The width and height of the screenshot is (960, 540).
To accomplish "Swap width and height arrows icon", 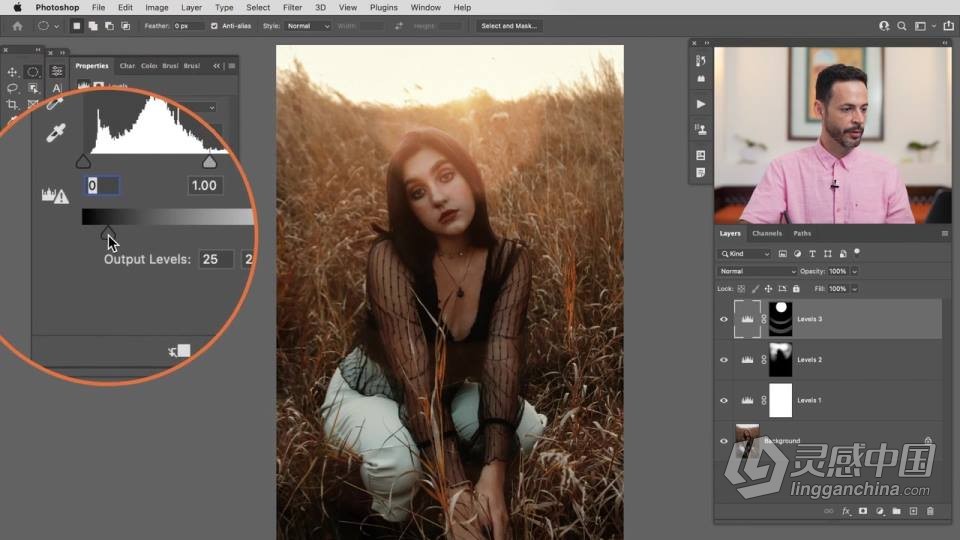I will pyautogui.click(x=399, y=26).
